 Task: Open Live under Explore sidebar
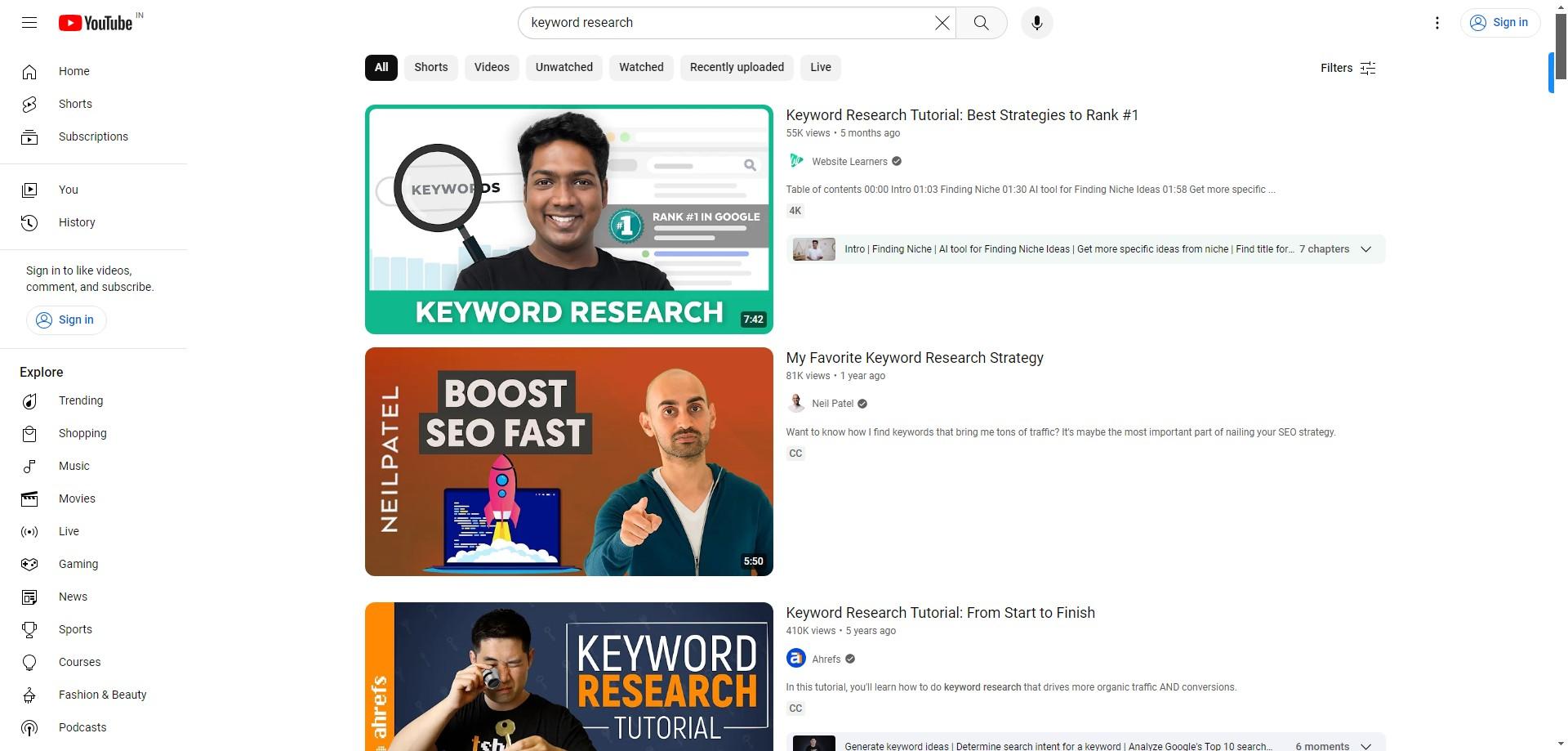94,531
